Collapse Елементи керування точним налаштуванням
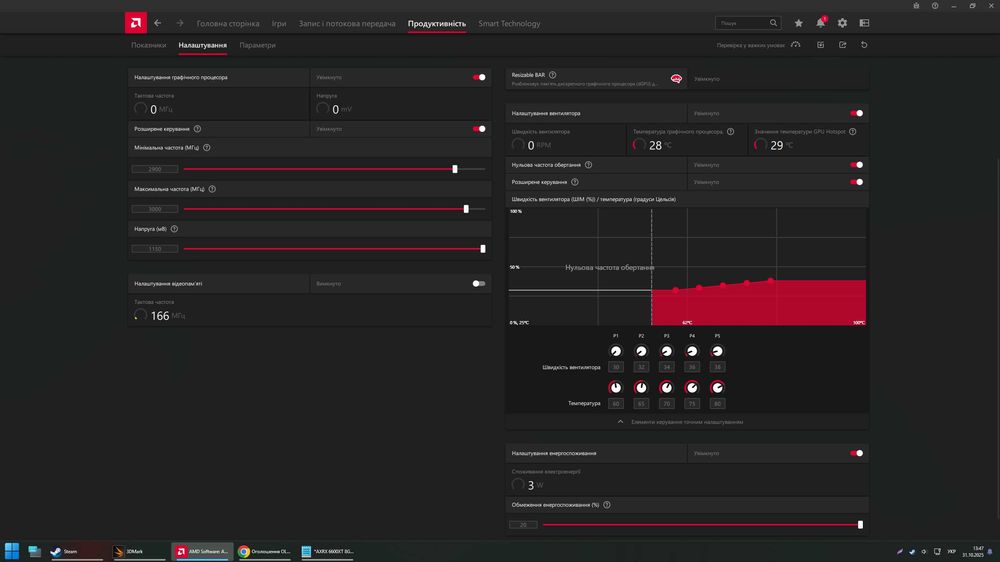This screenshot has width=1000, height=562. tap(687, 422)
